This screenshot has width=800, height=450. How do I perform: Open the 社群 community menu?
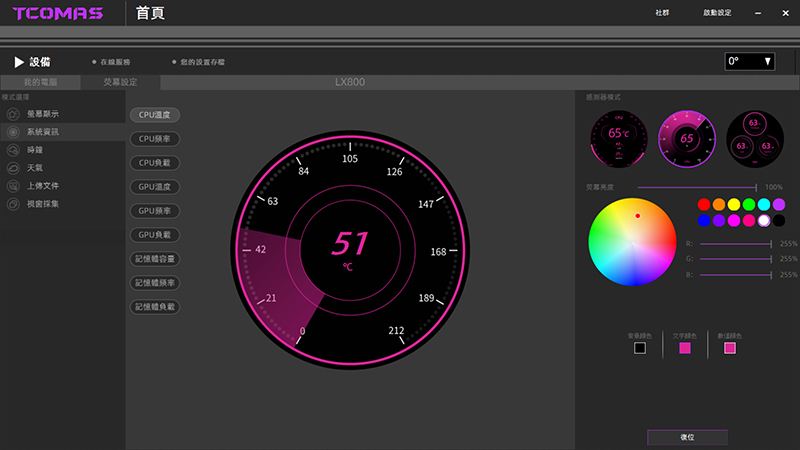[662, 13]
